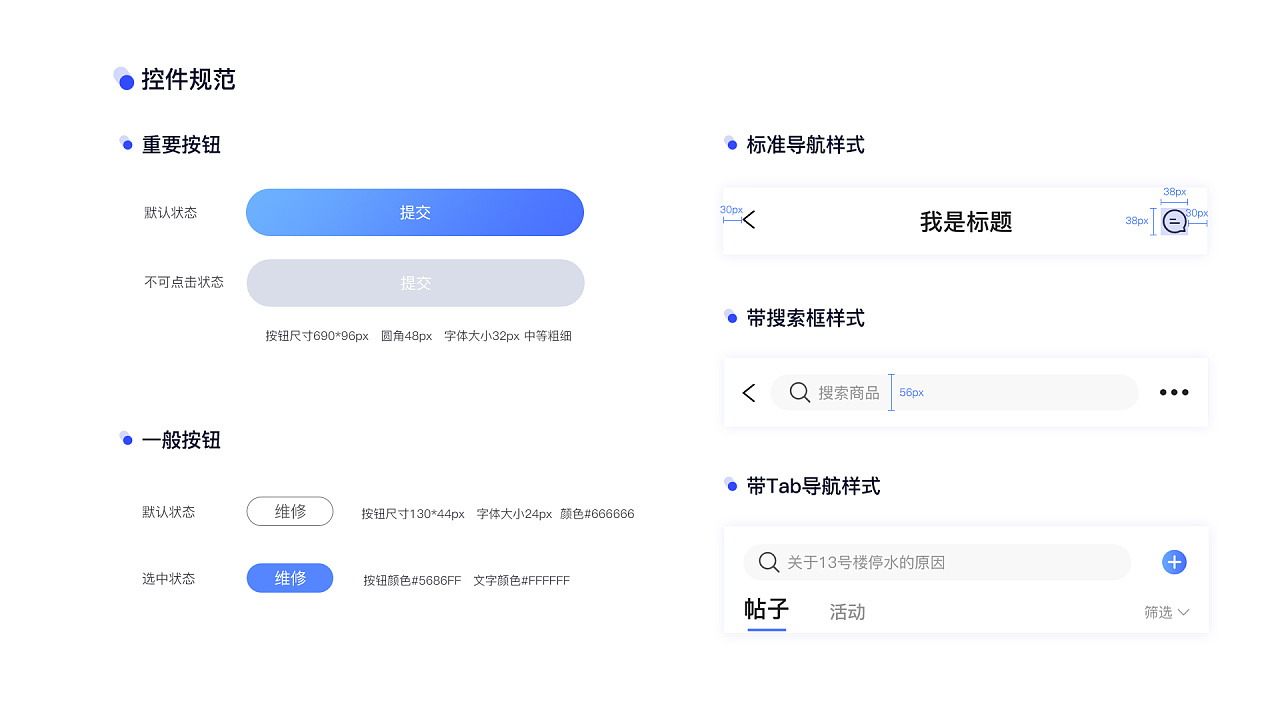Click the 颜色#666666 spec text
Image resolution: width=1280 pixels, height=720 pixels.
coord(597,514)
